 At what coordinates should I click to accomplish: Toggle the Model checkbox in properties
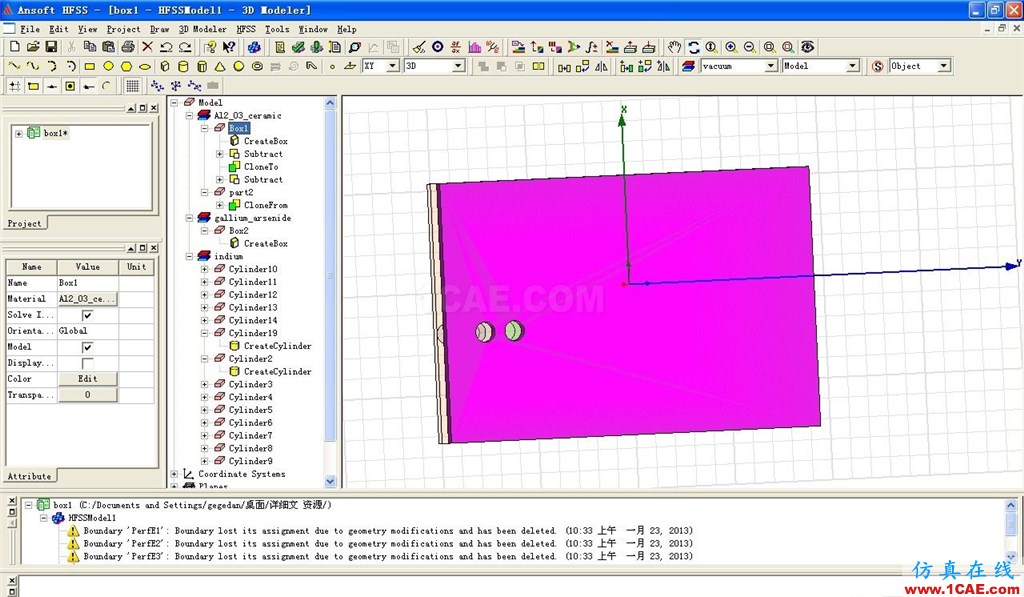pos(88,347)
